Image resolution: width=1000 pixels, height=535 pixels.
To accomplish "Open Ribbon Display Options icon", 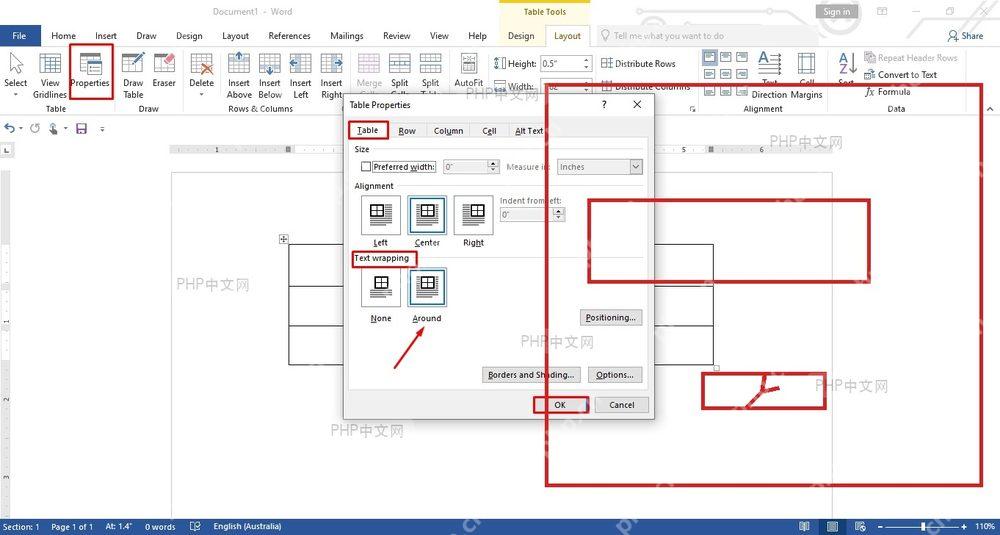I will 883,11.
